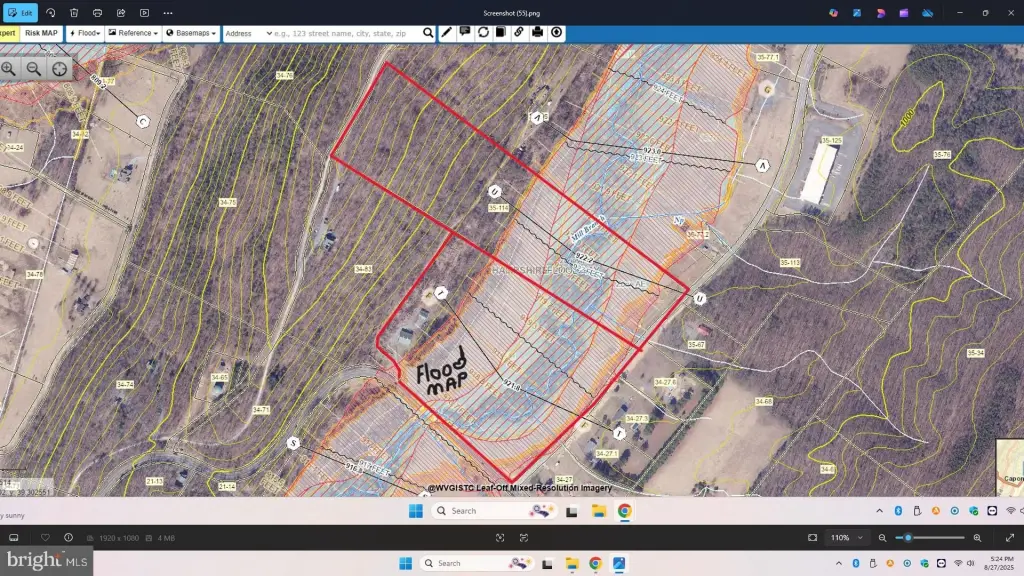Select the pencil draw tool in map toolbar
This screenshot has height=576, width=1024.
click(446, 33)
